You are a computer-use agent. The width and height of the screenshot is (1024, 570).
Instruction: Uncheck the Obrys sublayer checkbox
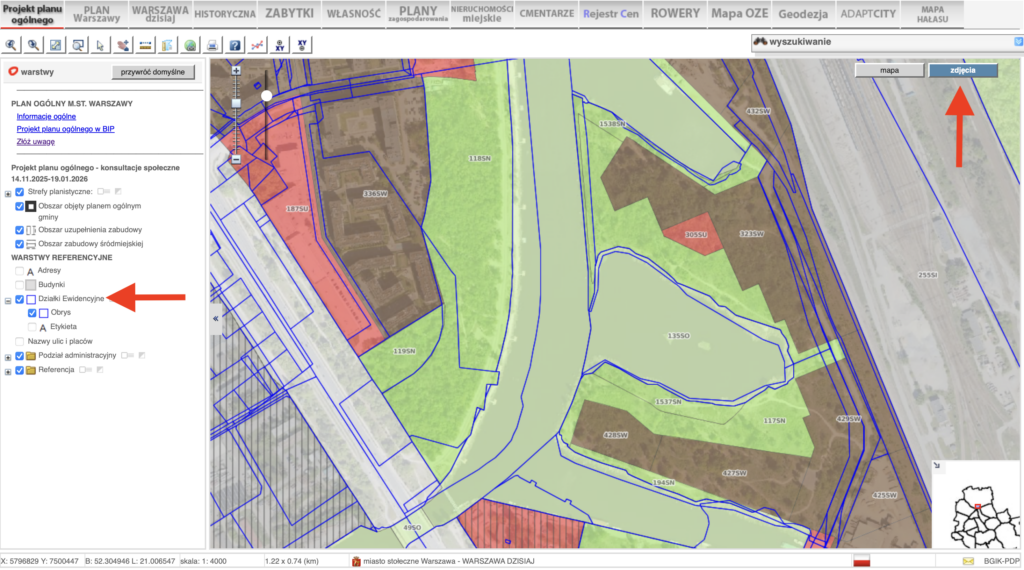(x=33, y=313)
